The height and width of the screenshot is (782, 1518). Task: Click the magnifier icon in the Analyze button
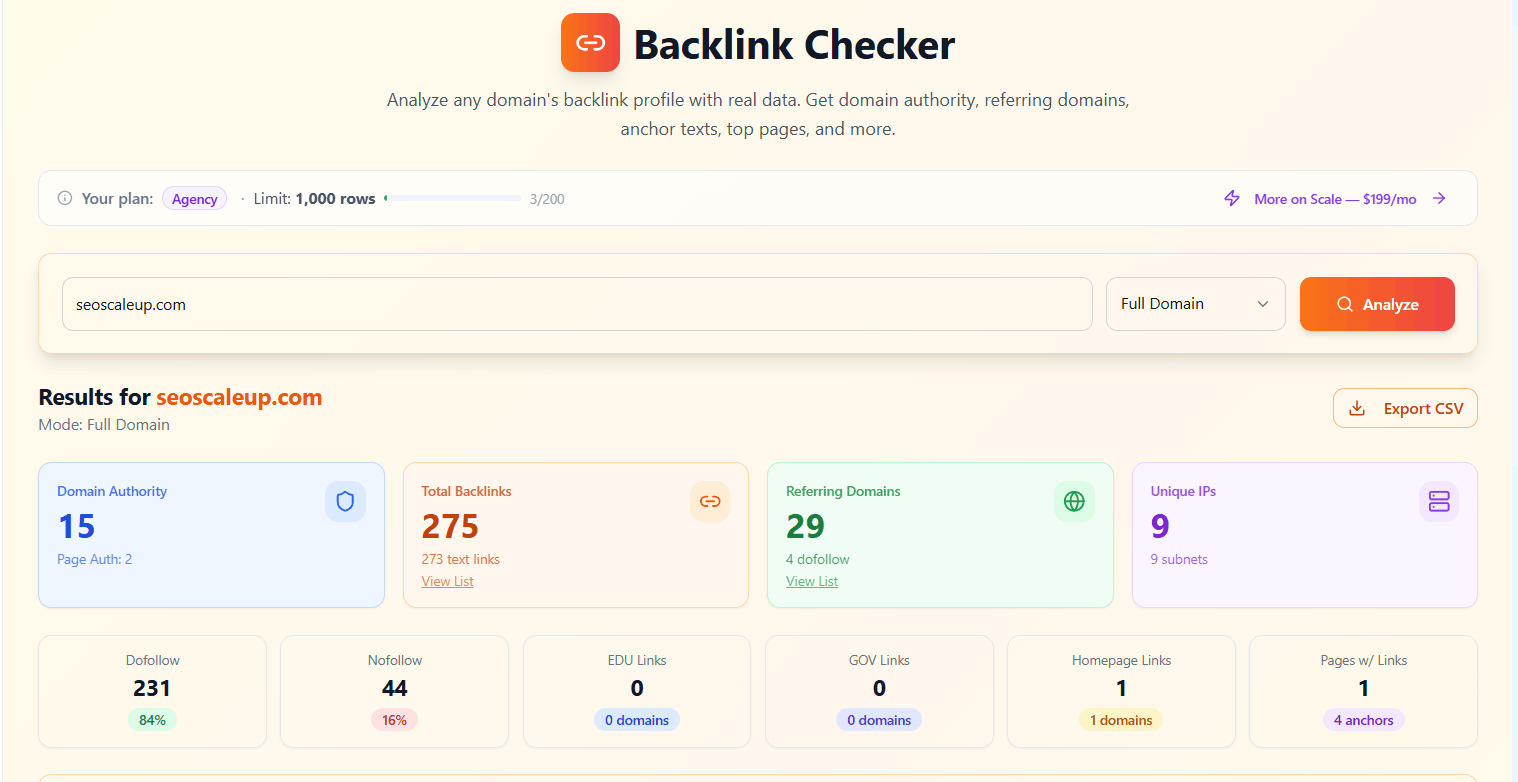tap(1344, 304)
